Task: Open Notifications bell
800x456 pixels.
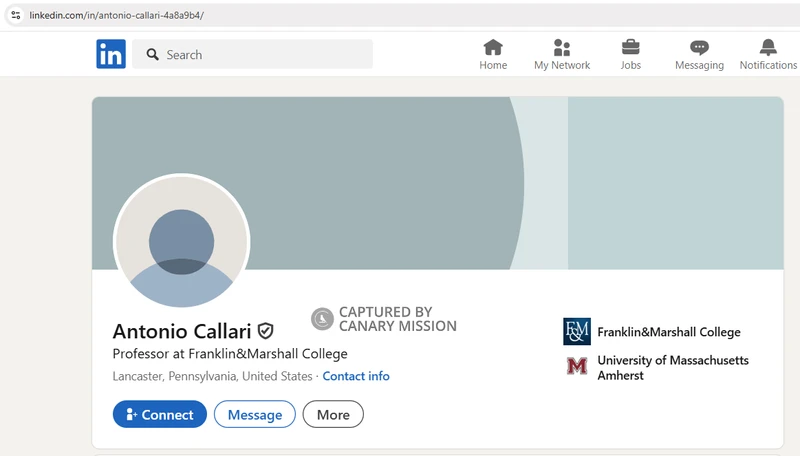Action: (x=768, y=55)
